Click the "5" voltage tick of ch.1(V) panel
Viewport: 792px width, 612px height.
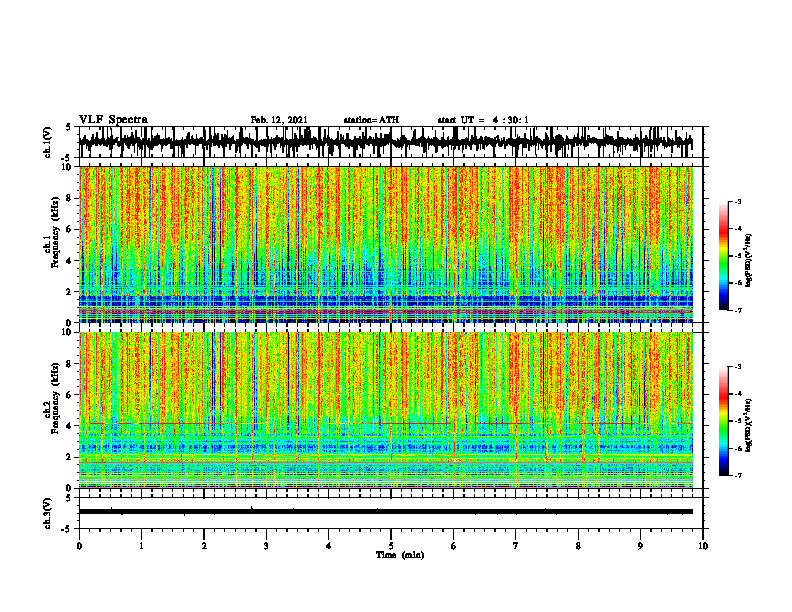click(69, 128)
